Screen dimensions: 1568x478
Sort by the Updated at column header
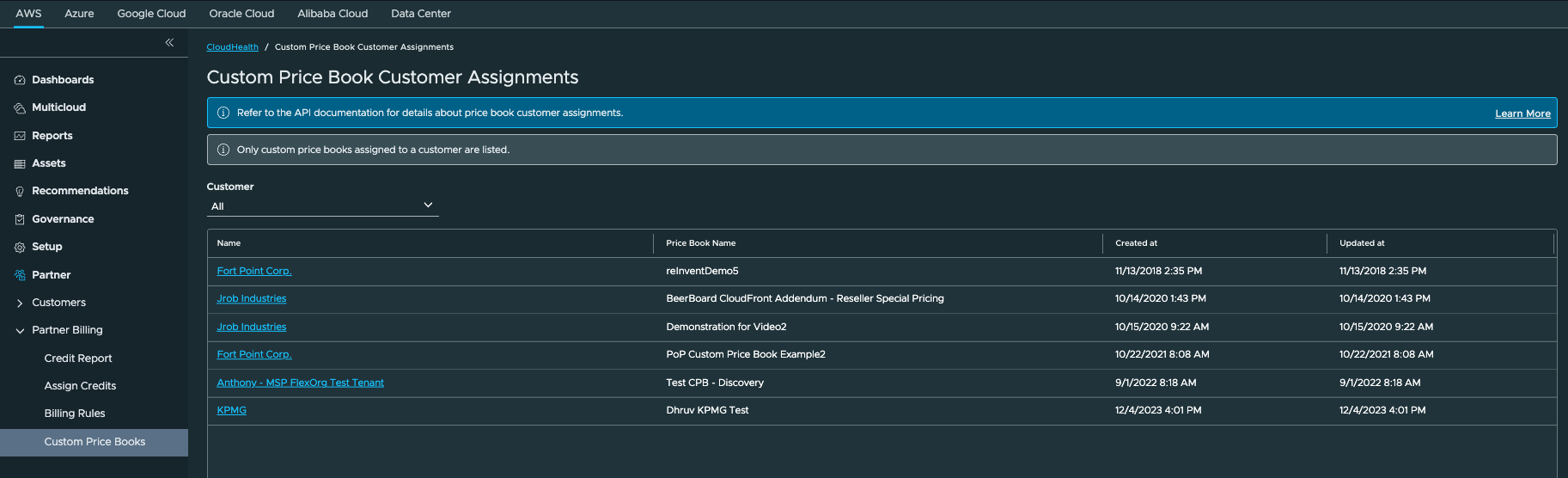(x=1362, y=243)
